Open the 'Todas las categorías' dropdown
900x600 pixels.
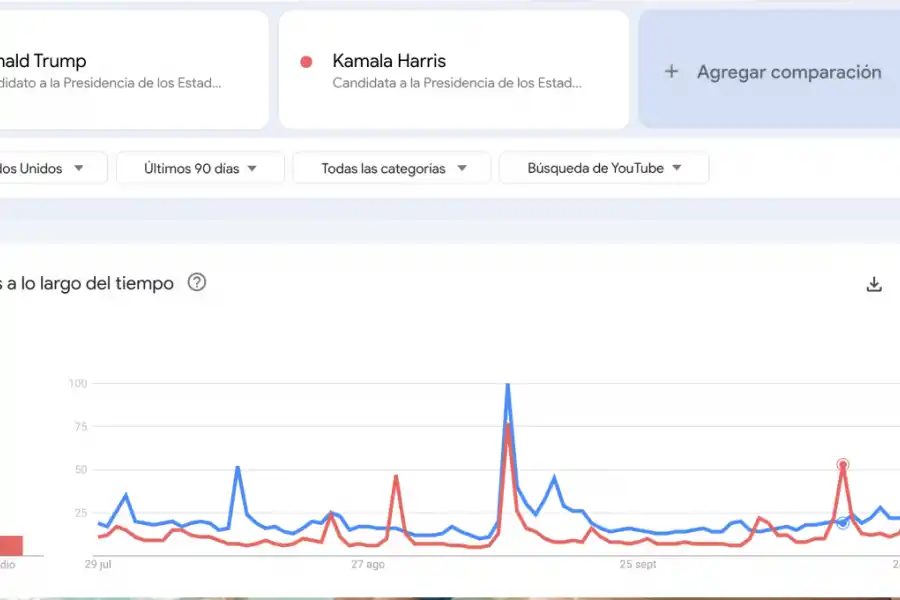(x=391, y=168)
